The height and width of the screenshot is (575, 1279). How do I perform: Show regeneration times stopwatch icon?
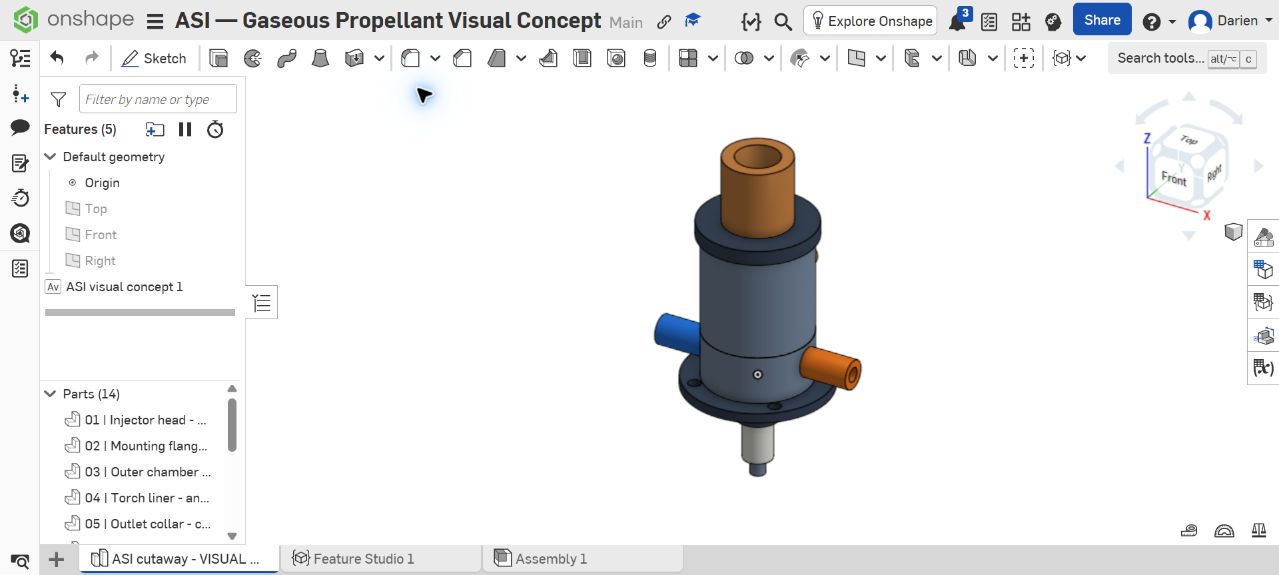215,129
